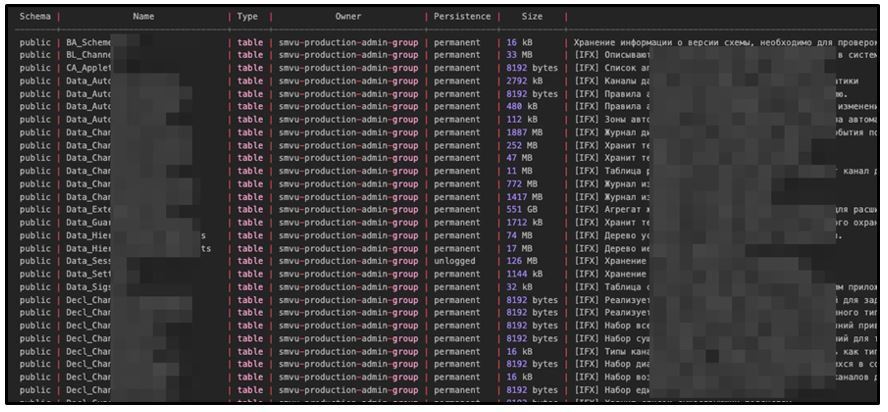Image resolution: width=888 pixels, height=412 pixels.
Task: Click the 126 MB size value
Action: coord(523,262)
